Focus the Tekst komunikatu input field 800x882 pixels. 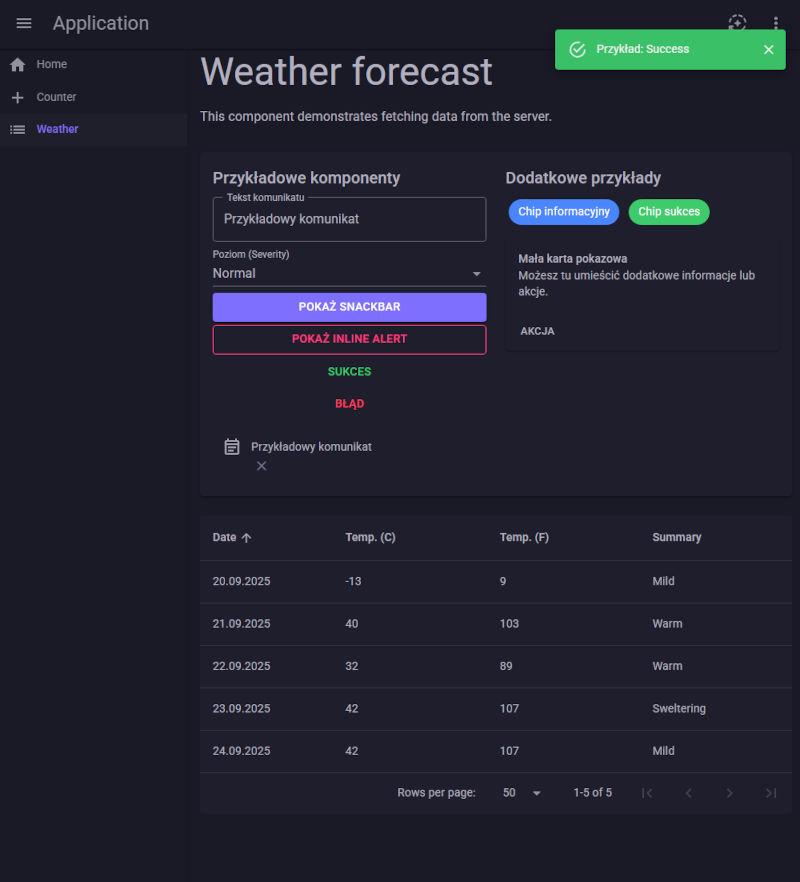(x=349, y=219)
